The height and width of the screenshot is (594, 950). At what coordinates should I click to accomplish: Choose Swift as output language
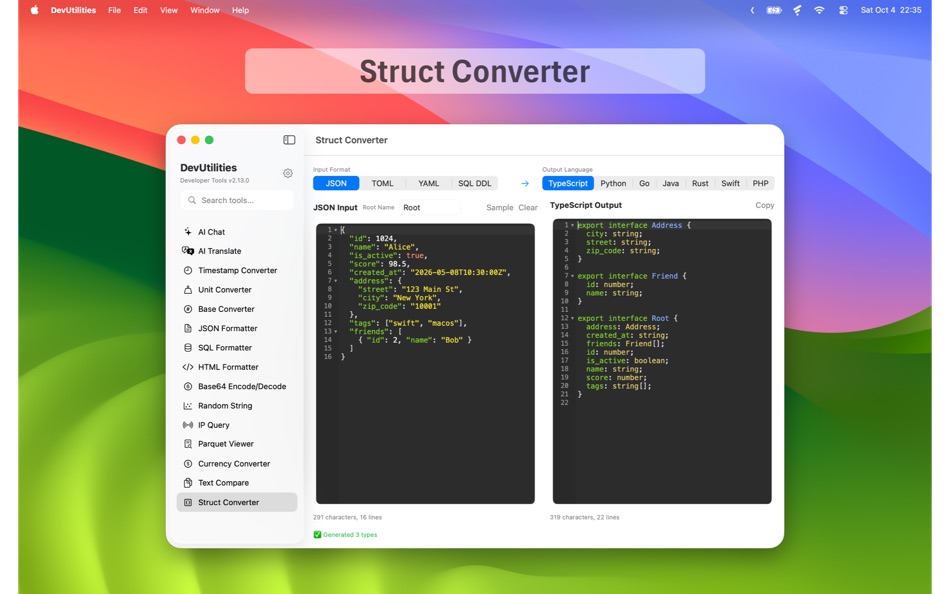coord(730,183)
